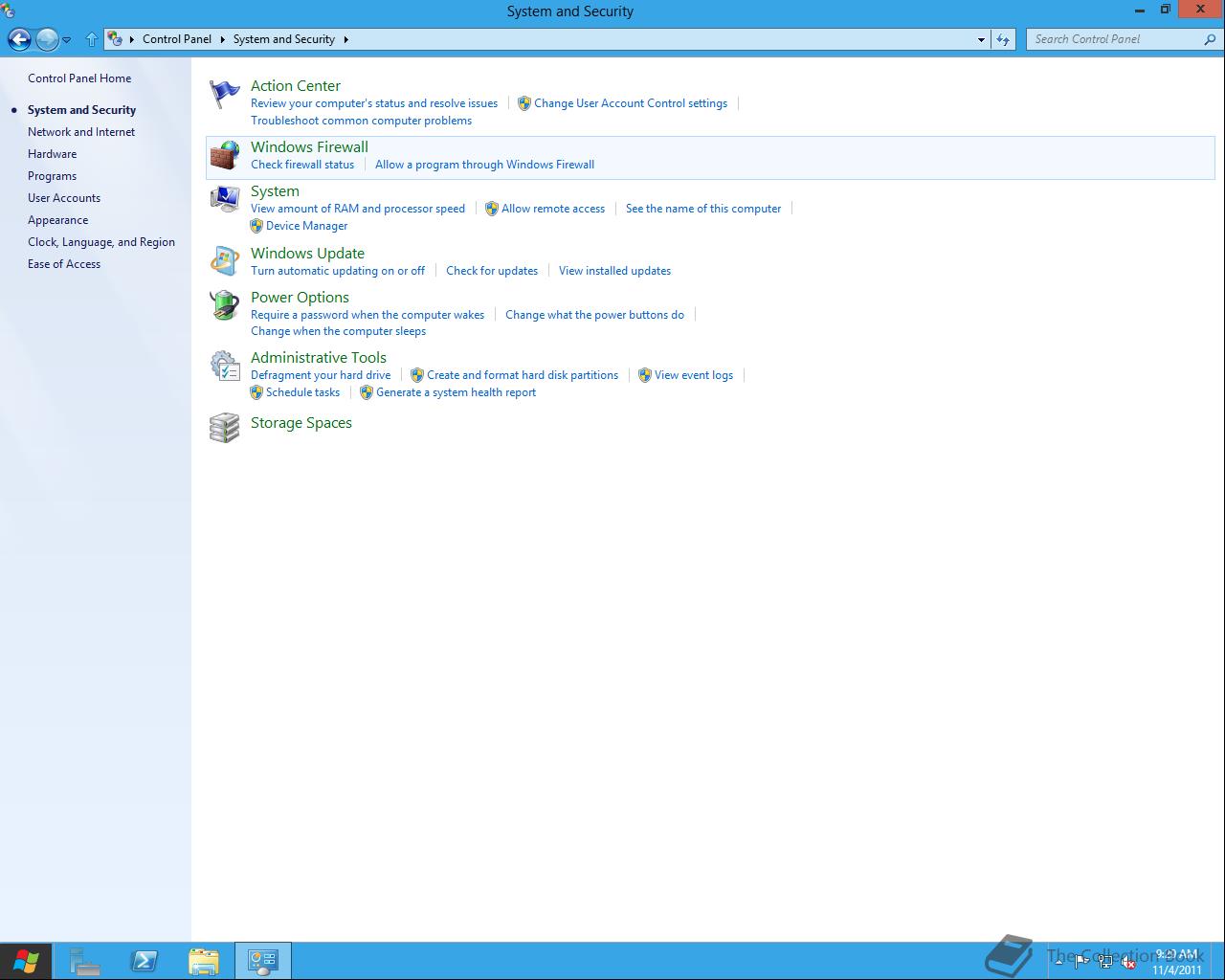
Task: Click Change what the power buttons do
Action: (594, 315)
